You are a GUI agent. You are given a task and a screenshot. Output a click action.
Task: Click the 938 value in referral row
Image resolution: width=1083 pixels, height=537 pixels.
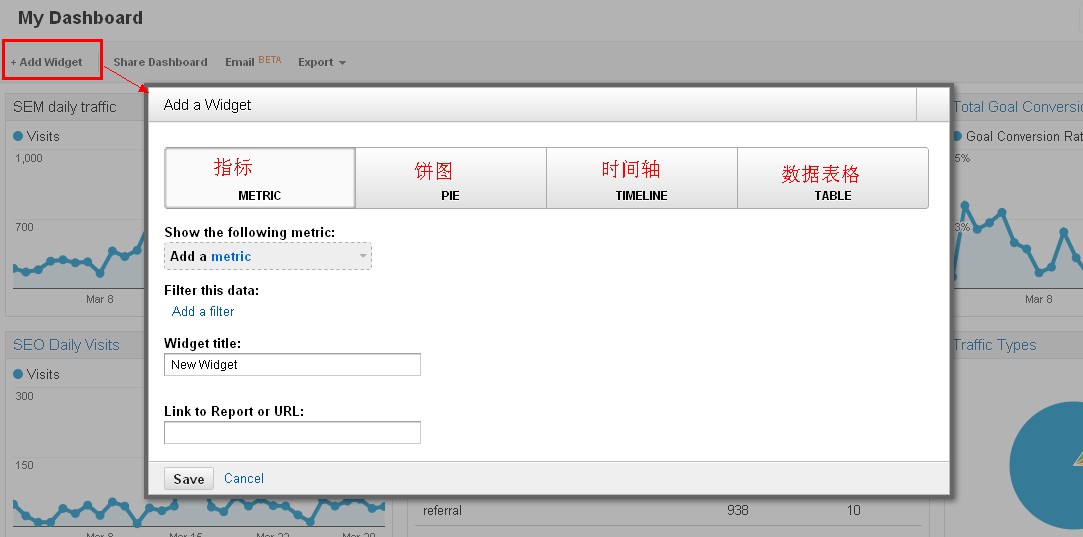(738, 511)
